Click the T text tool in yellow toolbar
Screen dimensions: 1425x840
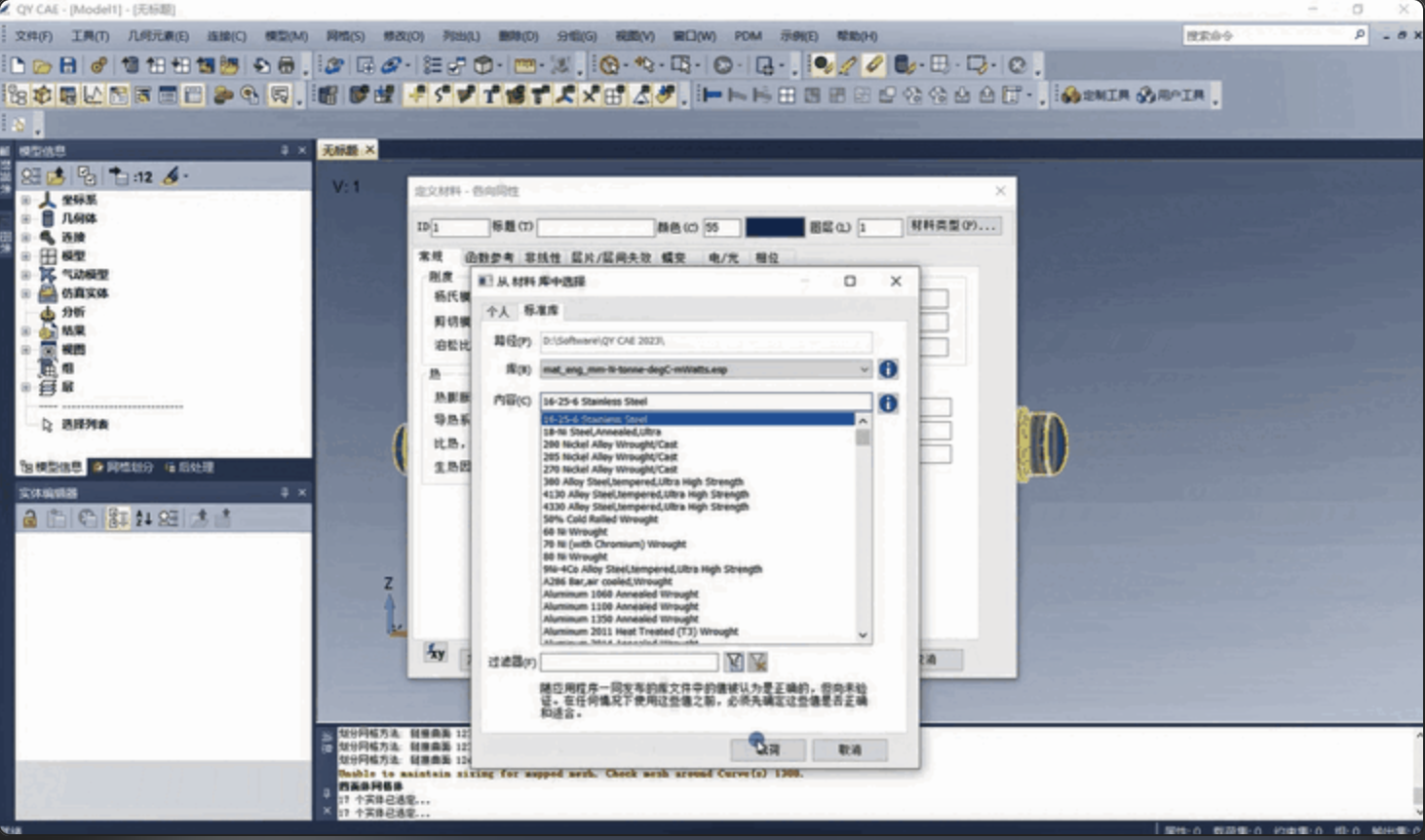[x=490, y=95]
